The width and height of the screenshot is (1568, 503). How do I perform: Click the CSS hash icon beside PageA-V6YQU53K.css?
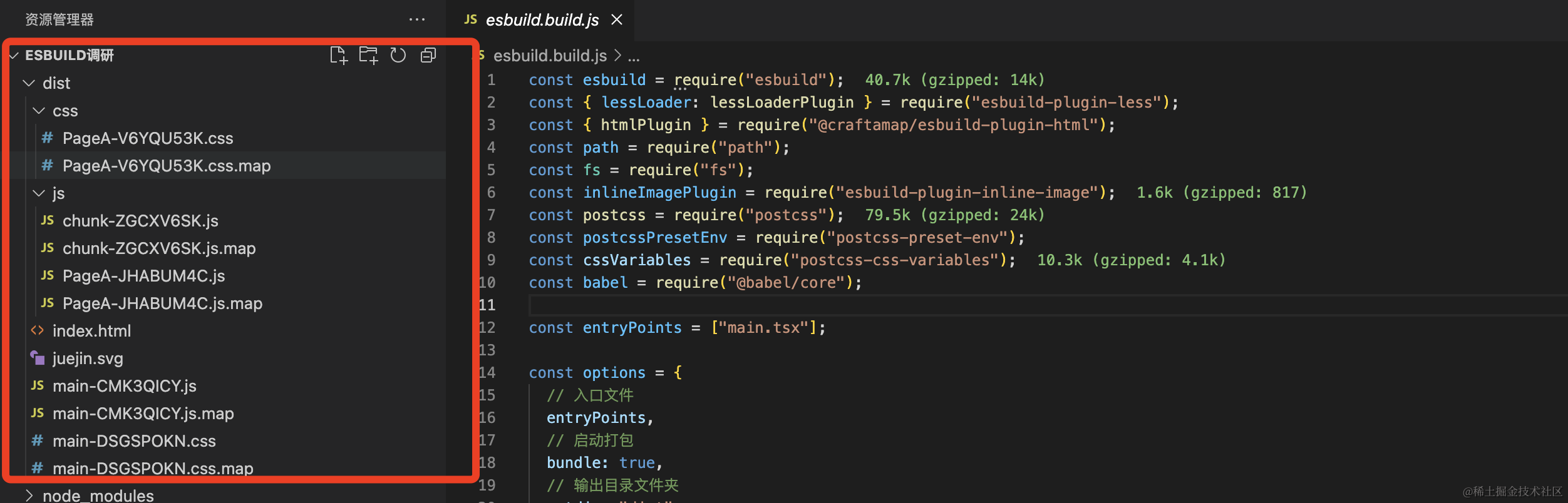point(48,138)
